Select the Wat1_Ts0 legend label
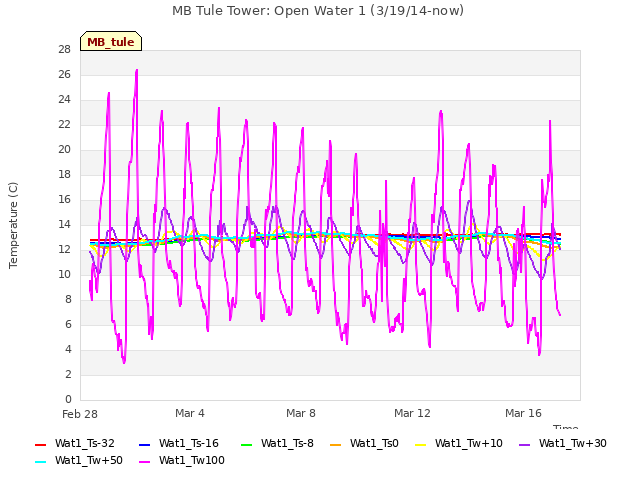The width and height of the screenshot is (640, 480). (x=374, y=444)
